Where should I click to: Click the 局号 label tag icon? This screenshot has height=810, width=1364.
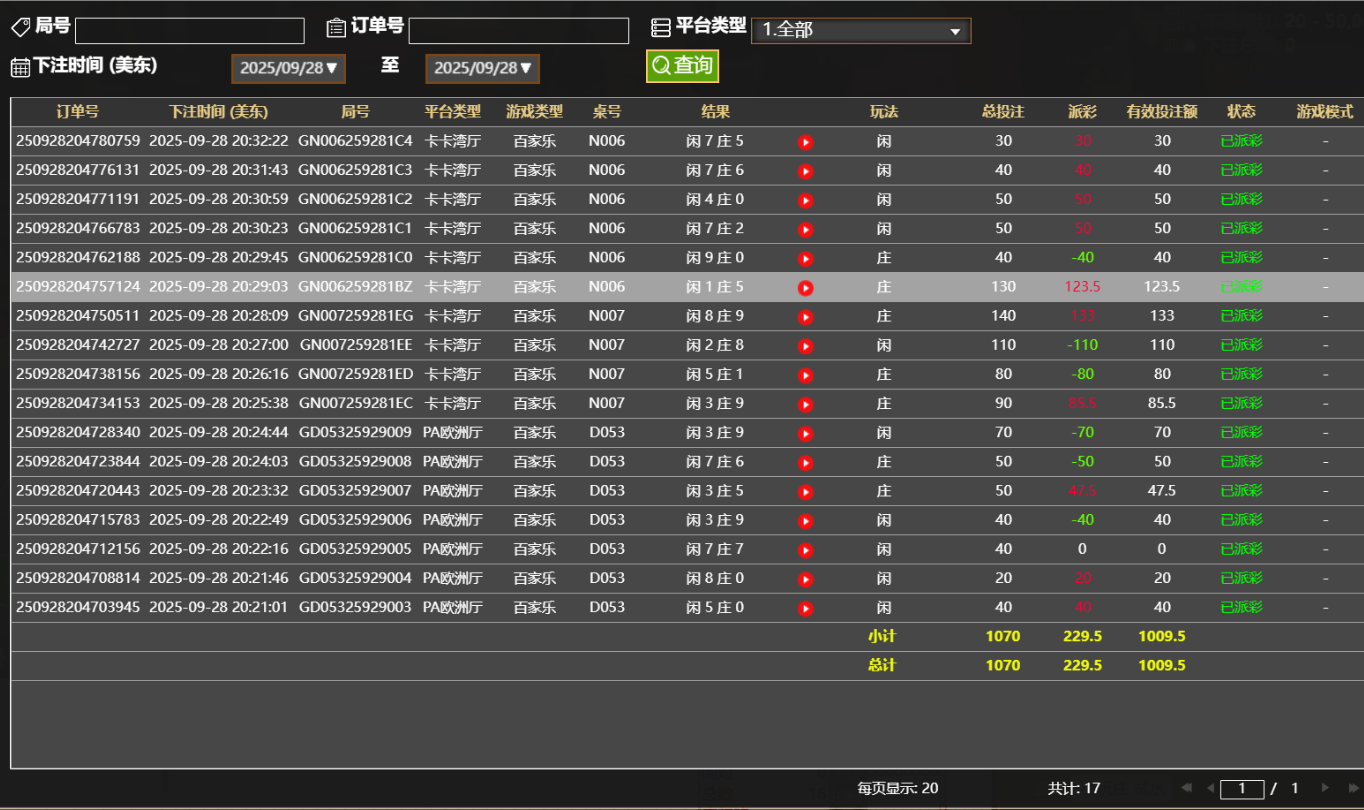coord(19,26)
